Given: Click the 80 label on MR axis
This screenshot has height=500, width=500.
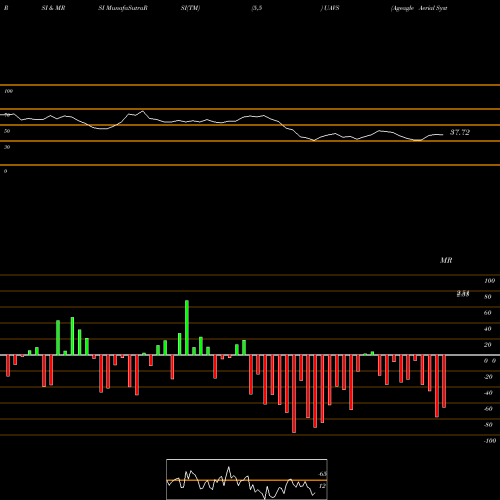Looking at the screenshot, I should pyautogui.click(x=488, y=297).
